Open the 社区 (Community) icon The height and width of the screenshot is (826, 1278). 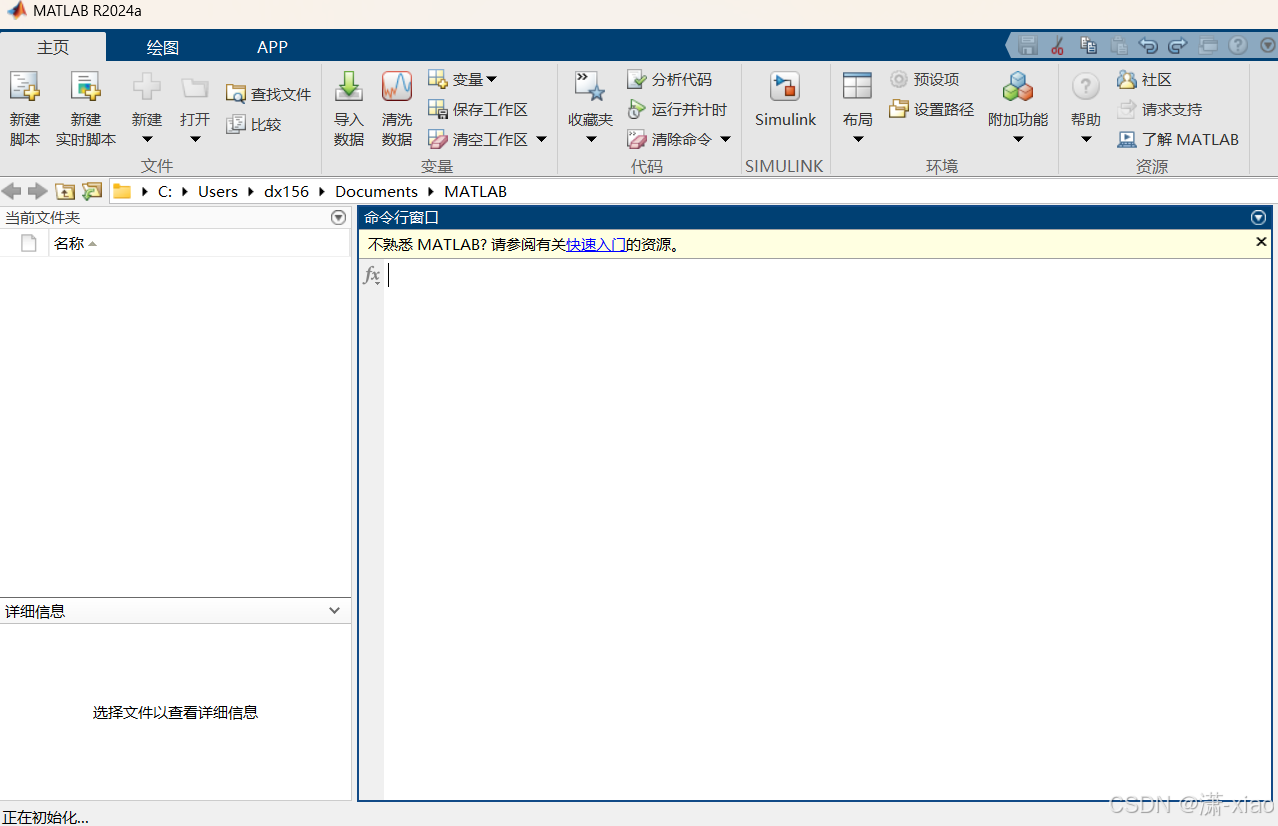(1127, 79)
